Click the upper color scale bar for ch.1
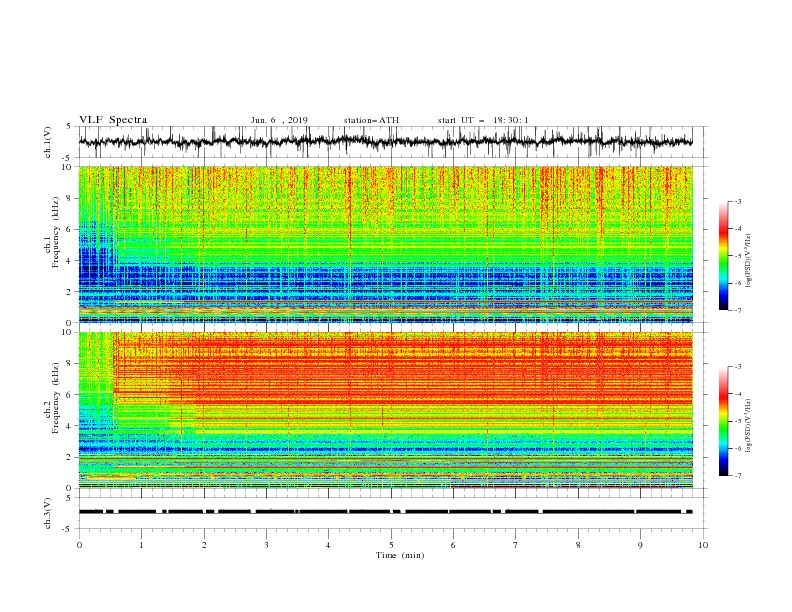 pyautogui.click(x=723, y=256)
